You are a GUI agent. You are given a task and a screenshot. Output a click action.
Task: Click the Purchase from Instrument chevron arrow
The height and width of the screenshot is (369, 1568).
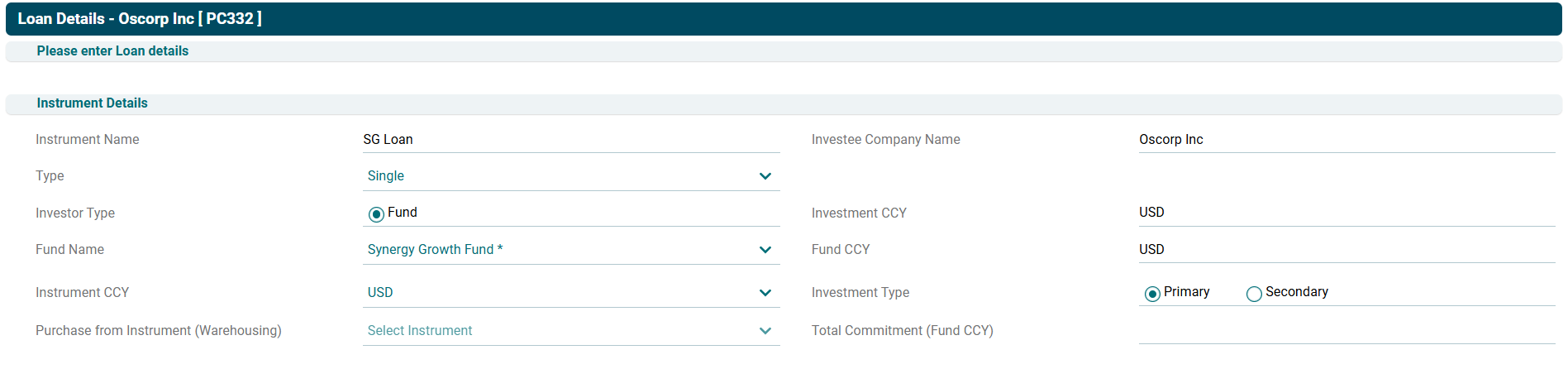coord(765,331)
